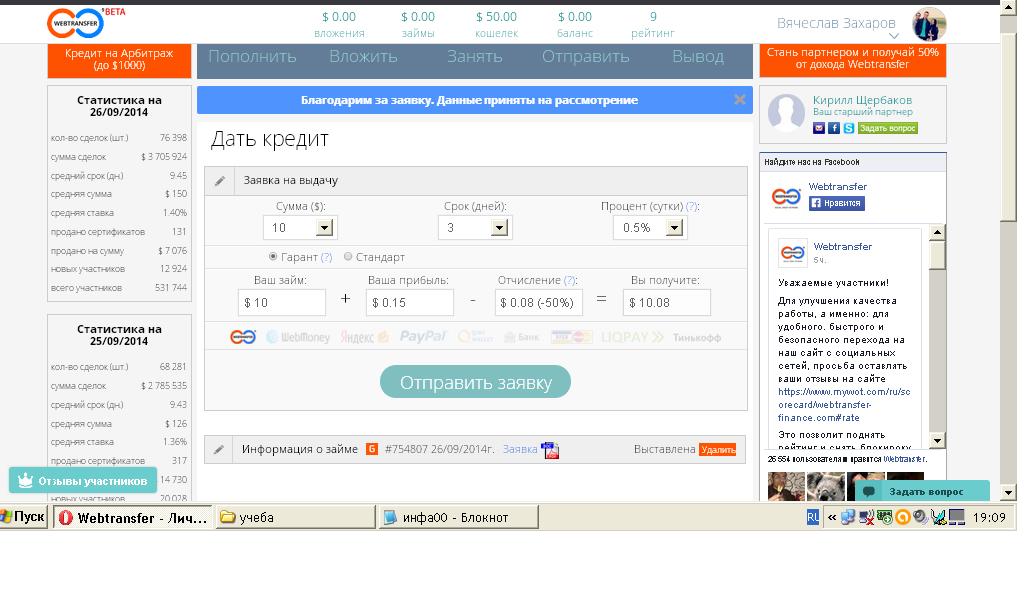Click the green 'Задать вопрос' button under partner

click(888, 128)
